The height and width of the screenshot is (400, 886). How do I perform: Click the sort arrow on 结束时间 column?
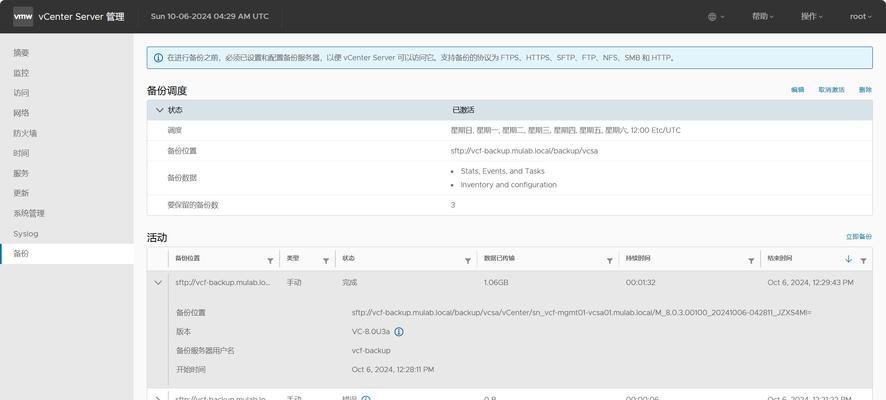(848, 259)
